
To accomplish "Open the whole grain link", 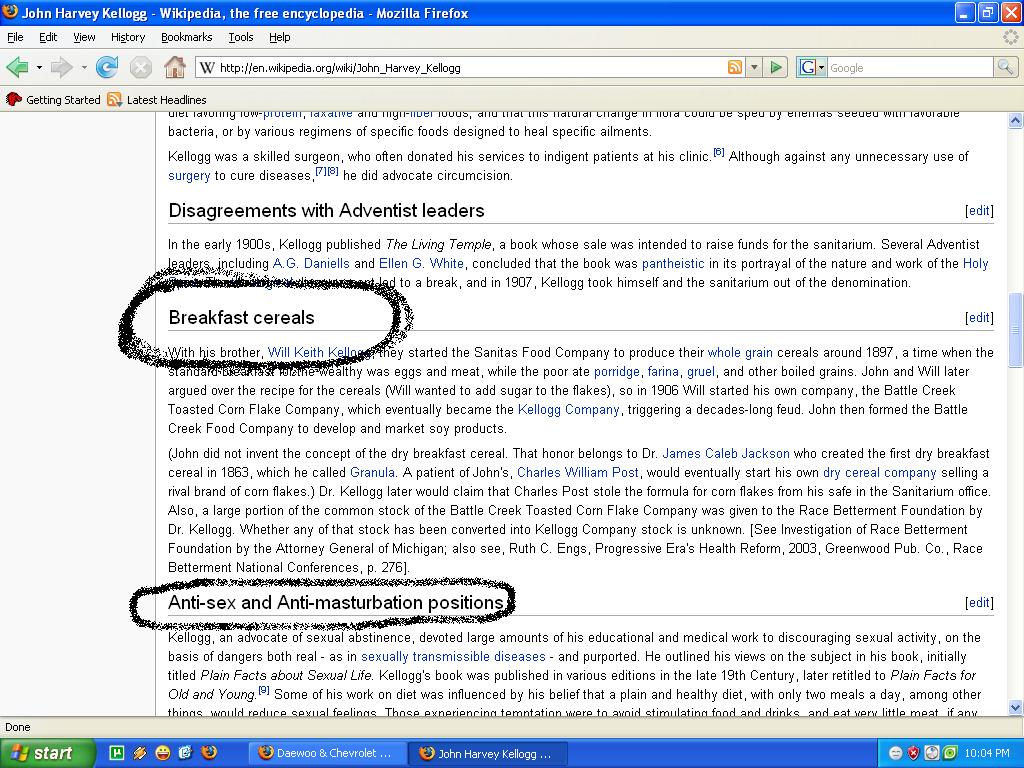I will pos(740,352).
